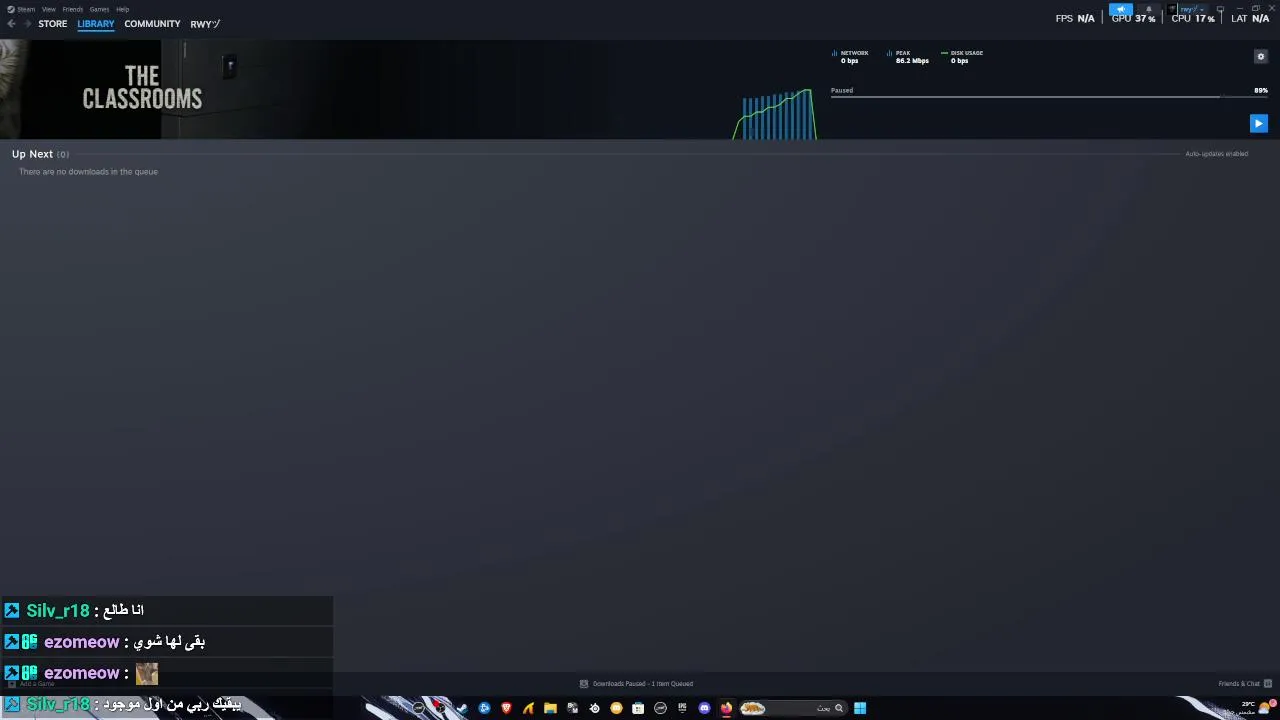
Task: Open download settings gear icon
Action: pyautogui.click(x=1260, y=57)
